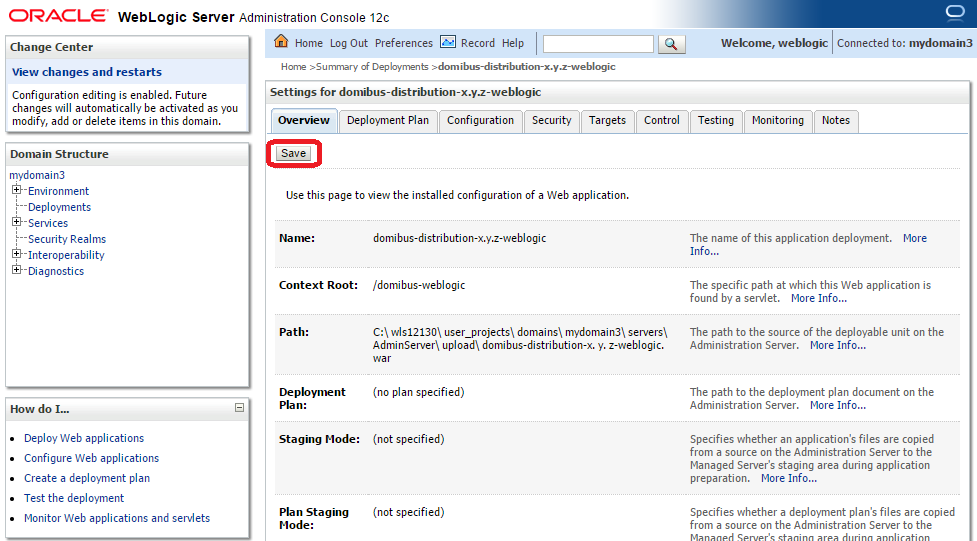Open Interoperability in Domain Structure
Viewport: 977px width, 541px height.
[66, 255]
